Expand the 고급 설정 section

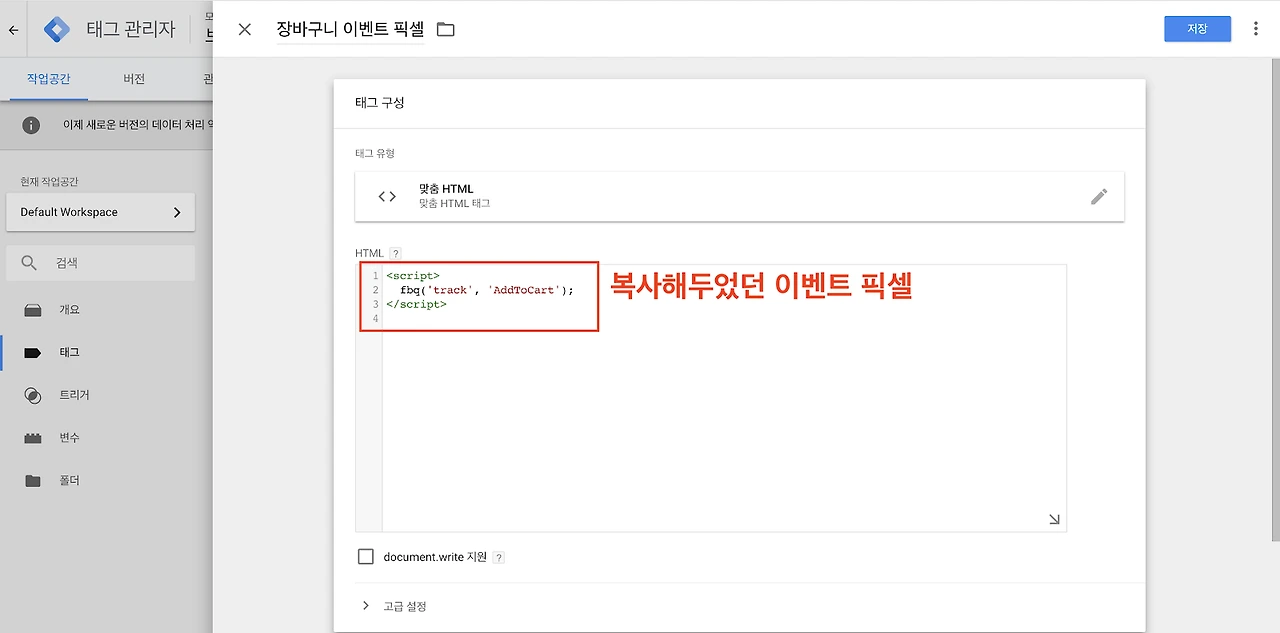coord(394,606)
